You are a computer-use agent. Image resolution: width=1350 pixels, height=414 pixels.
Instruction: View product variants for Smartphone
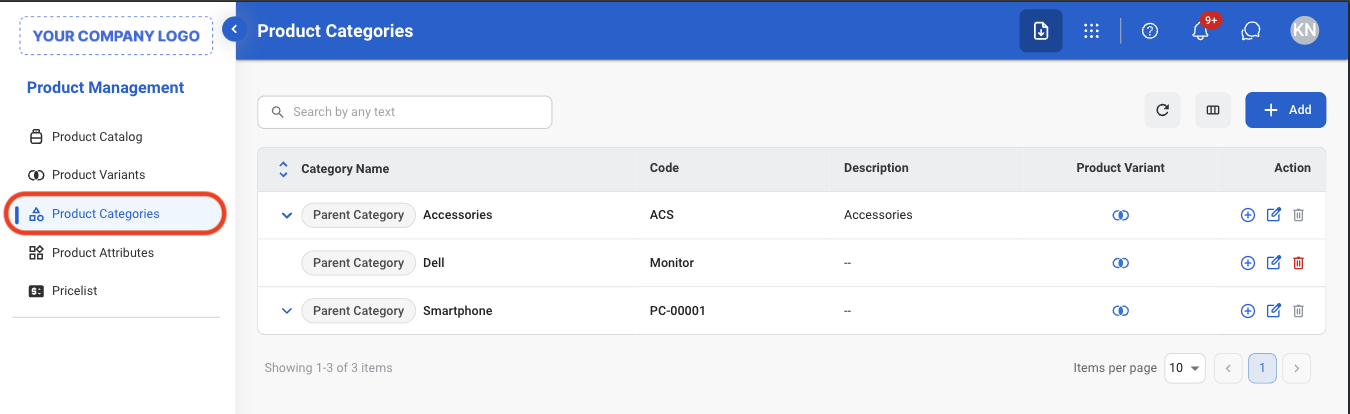point(1121,311)
